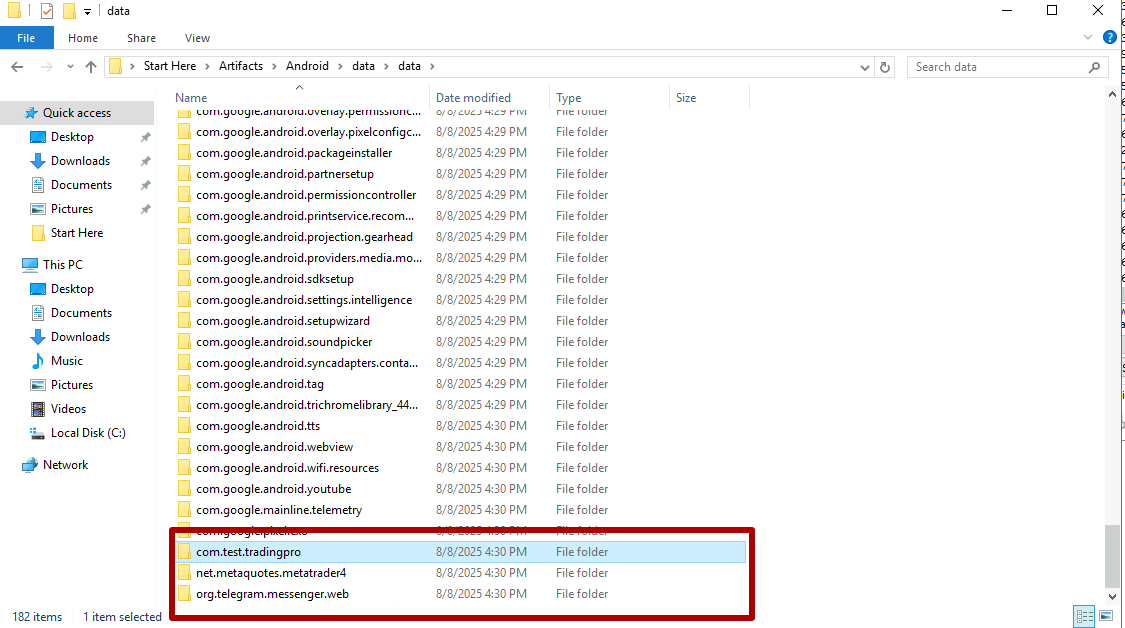This screenshot has width=1125, height=628.
Task: Select the com.google.android.tts folder icon
Action: (184, 426)
